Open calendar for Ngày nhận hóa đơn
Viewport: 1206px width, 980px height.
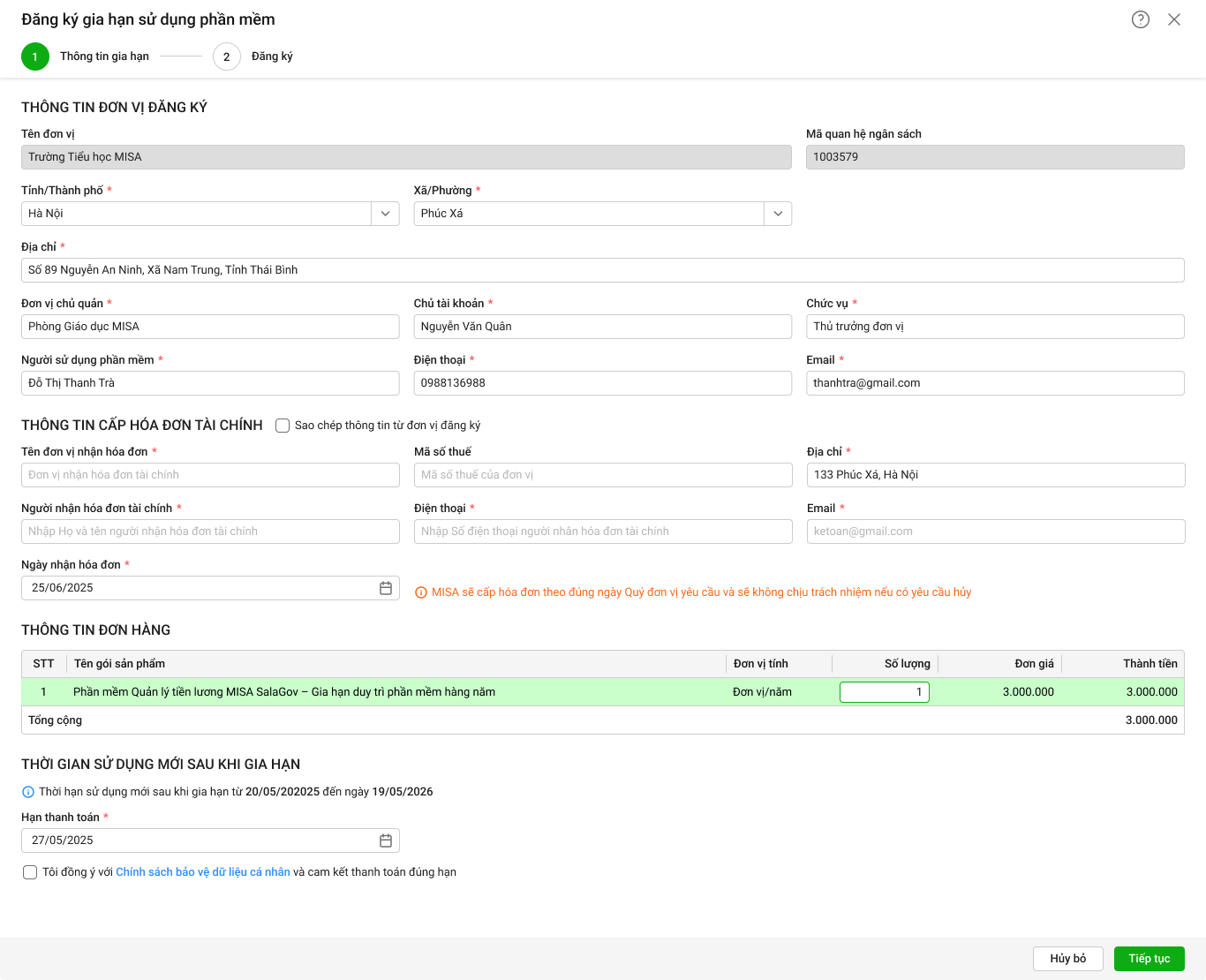[386, 588]
